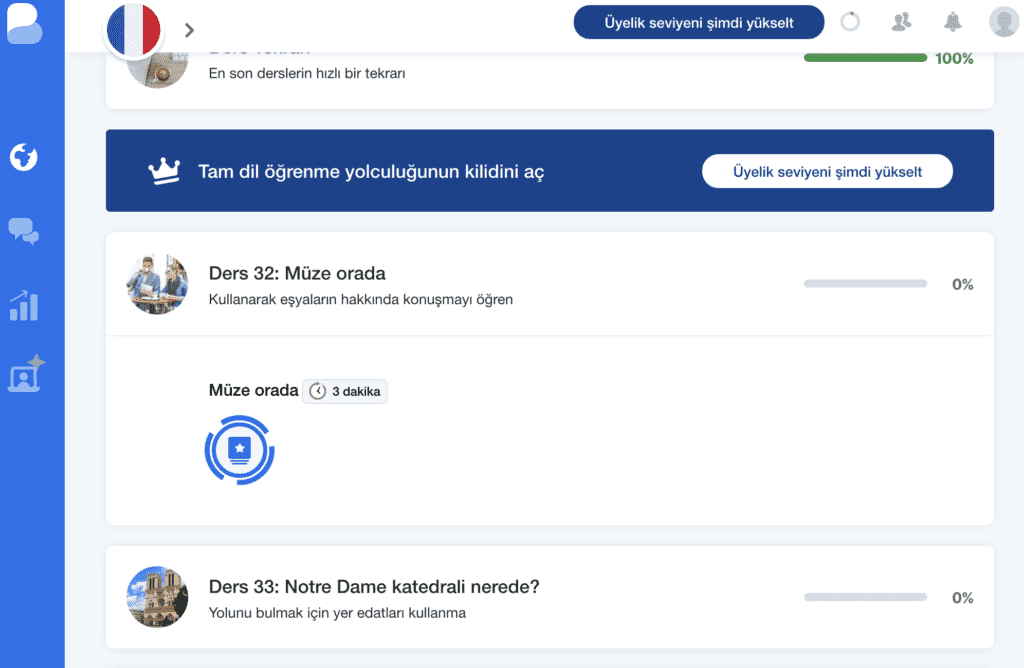Open the chat bubbles community icon
The height and width of the screenshot is (668, 1024).
(23, 232)
